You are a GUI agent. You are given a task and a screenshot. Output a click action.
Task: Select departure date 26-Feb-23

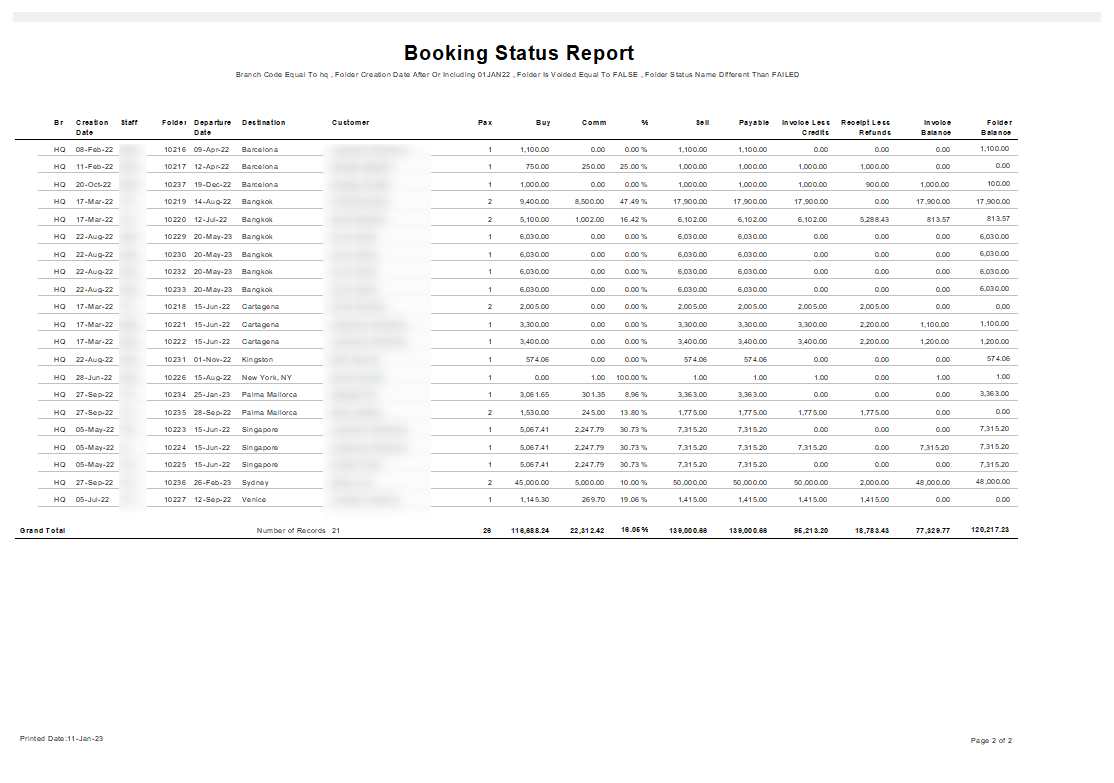pos(212,482)
